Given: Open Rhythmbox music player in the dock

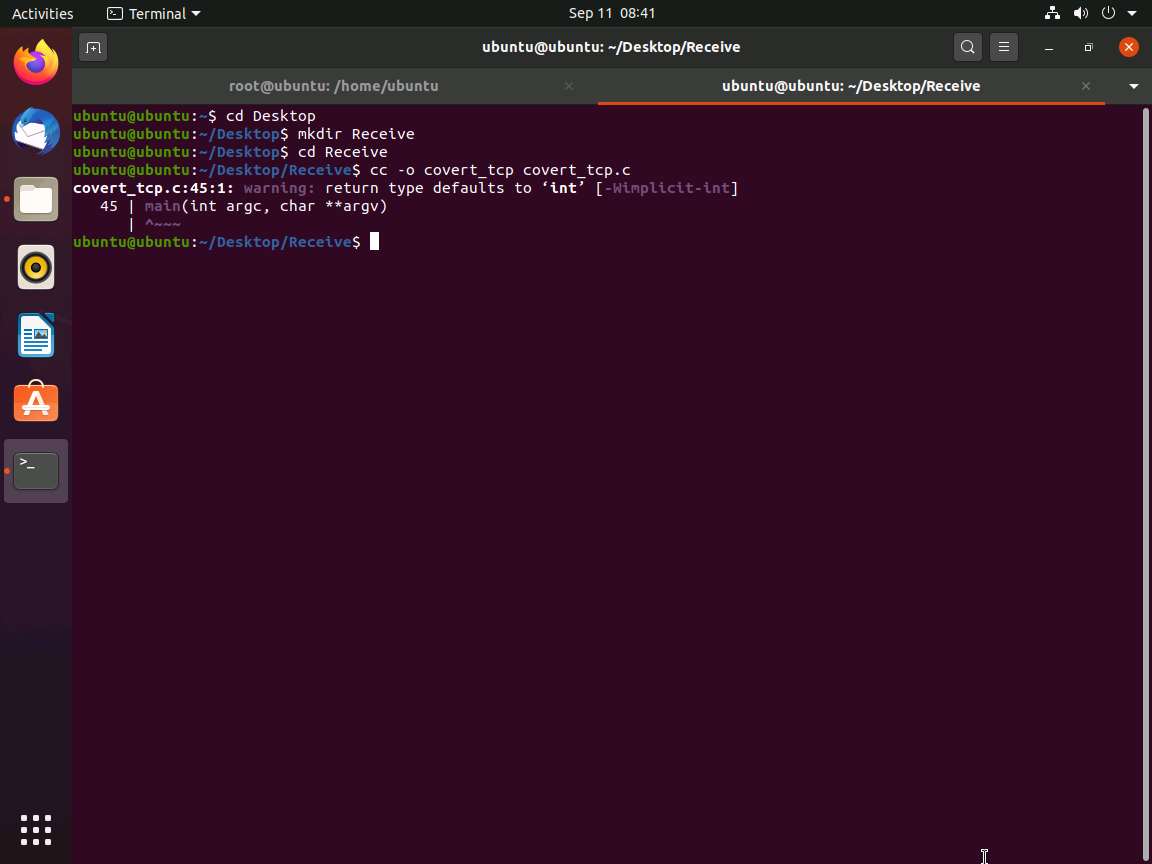Looking at the screenshot, I should 36,267.
